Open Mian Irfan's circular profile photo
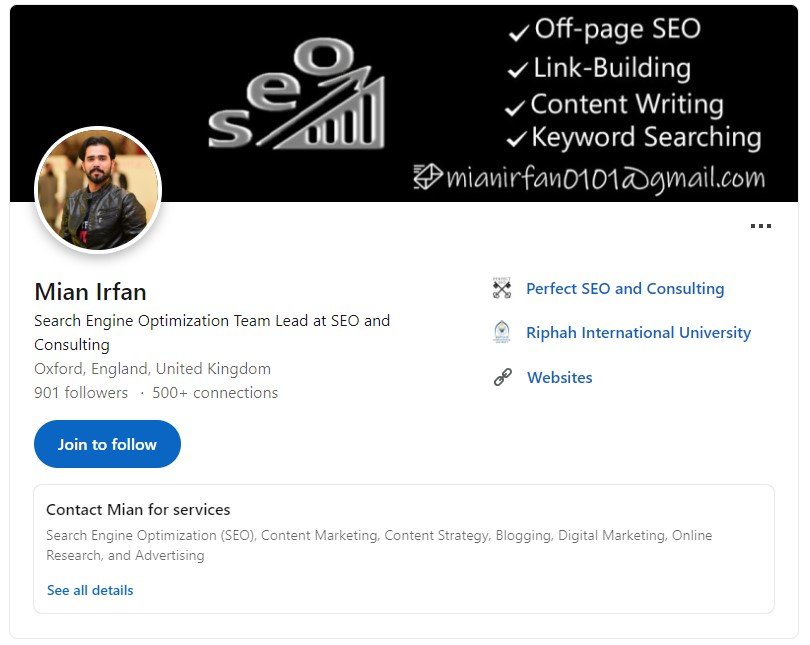The width and height of the screenshot is (810, 645). point(98,190)
